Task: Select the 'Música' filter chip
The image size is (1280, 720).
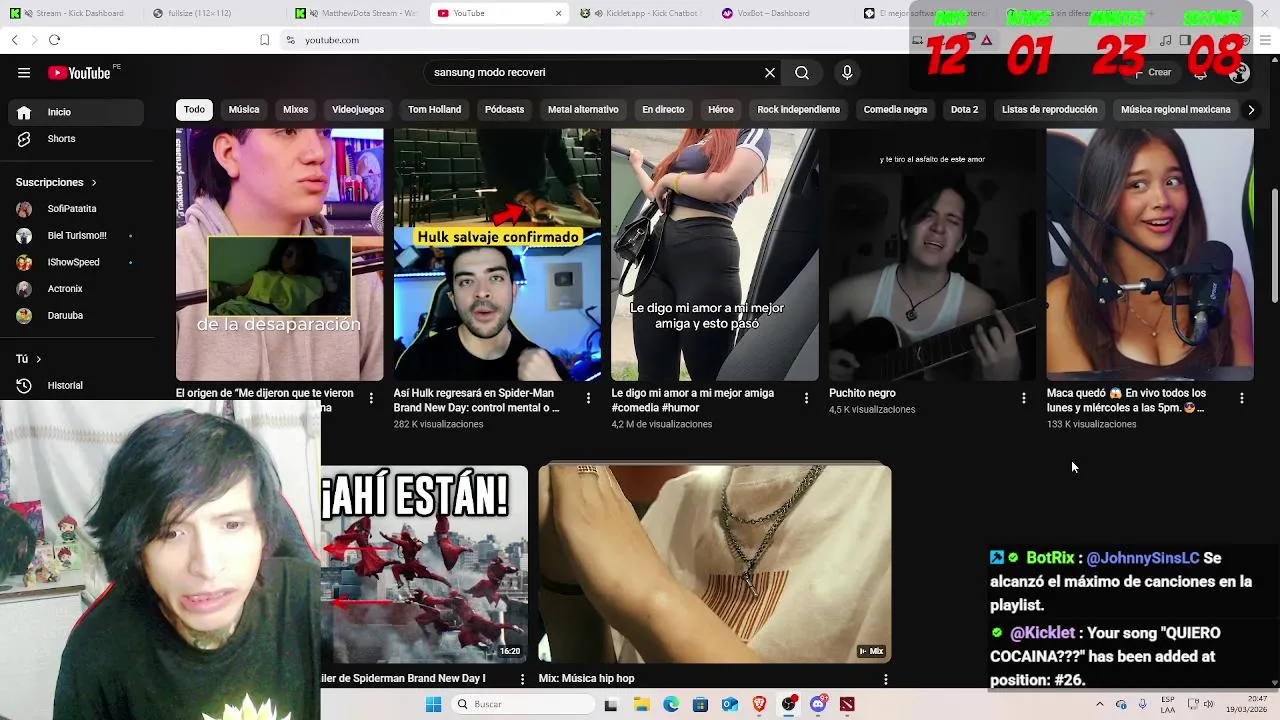Action: pyautogui.click(x=244, y=110)
